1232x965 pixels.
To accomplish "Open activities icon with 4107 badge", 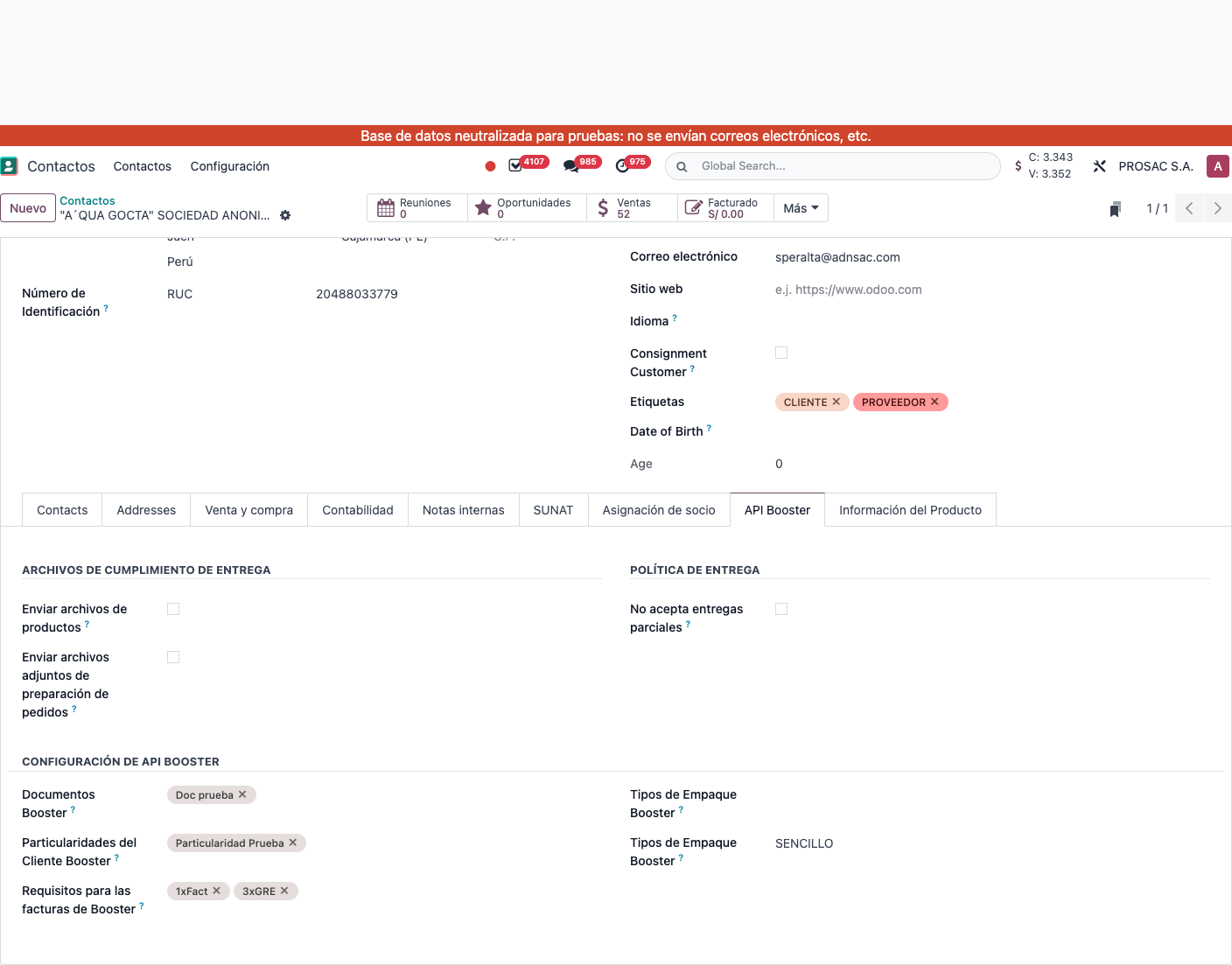I will point(515,165).
